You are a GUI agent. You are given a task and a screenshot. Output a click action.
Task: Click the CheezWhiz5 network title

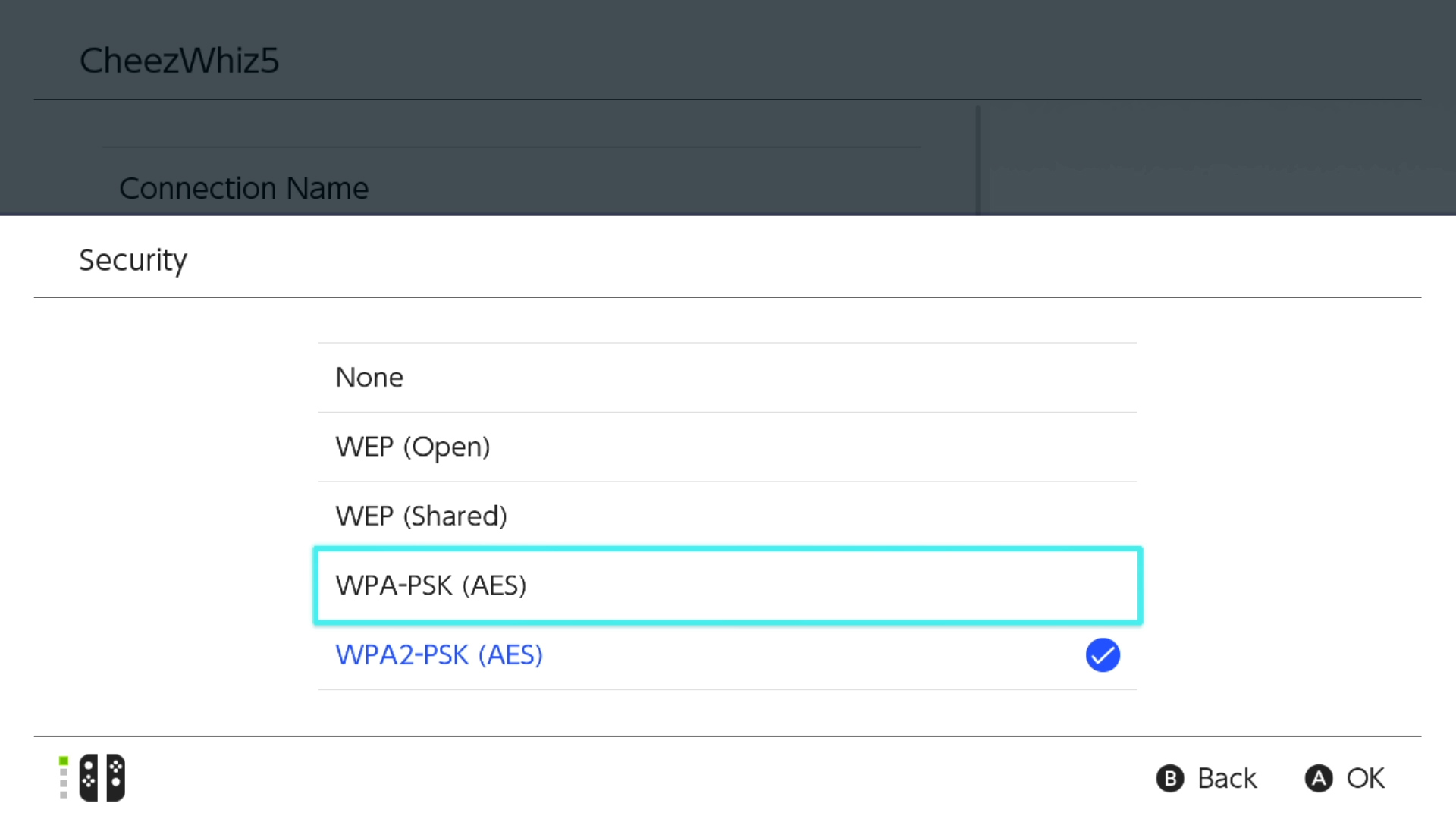180,61
